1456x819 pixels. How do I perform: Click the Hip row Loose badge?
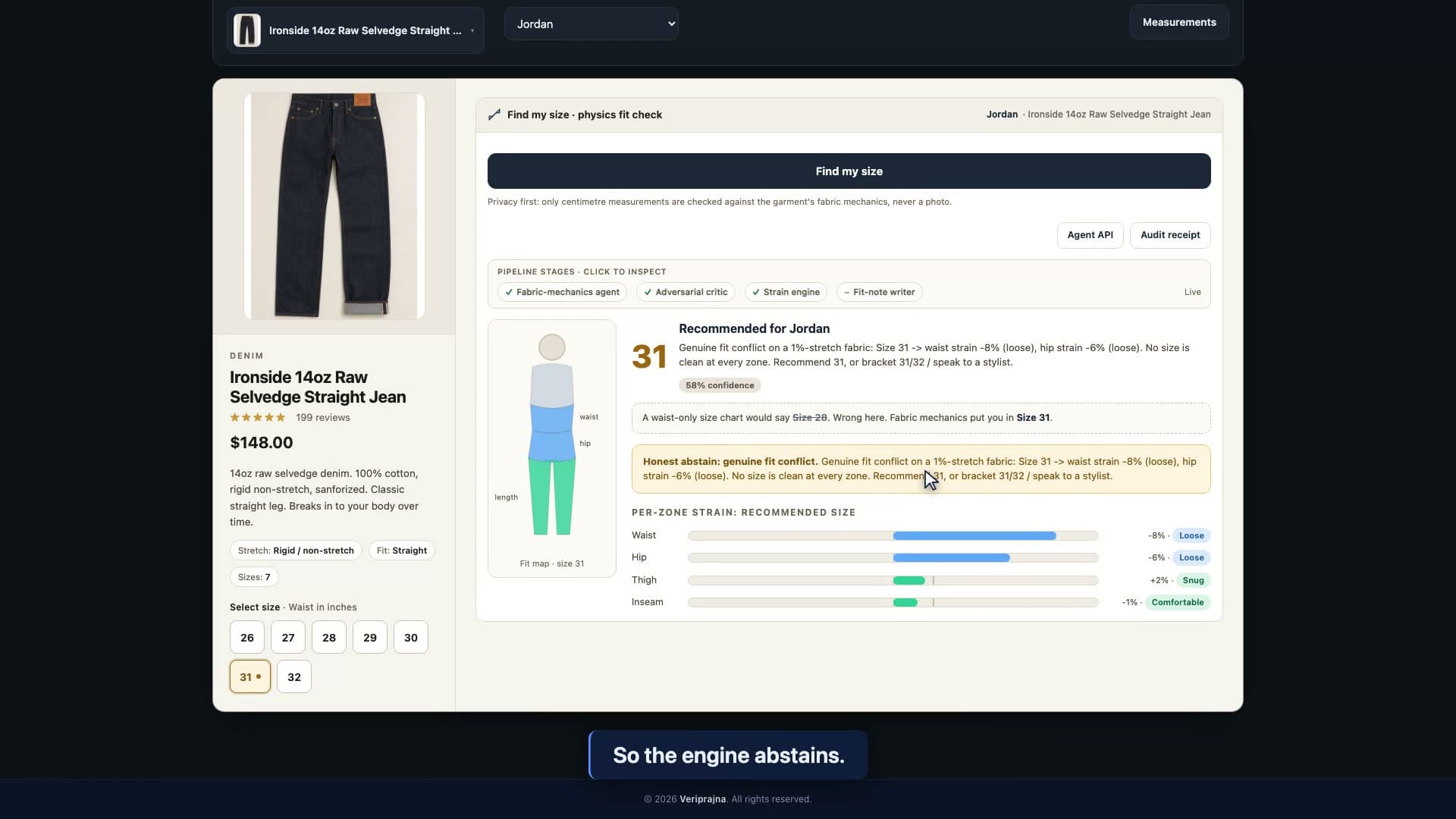pos(1191,558)
